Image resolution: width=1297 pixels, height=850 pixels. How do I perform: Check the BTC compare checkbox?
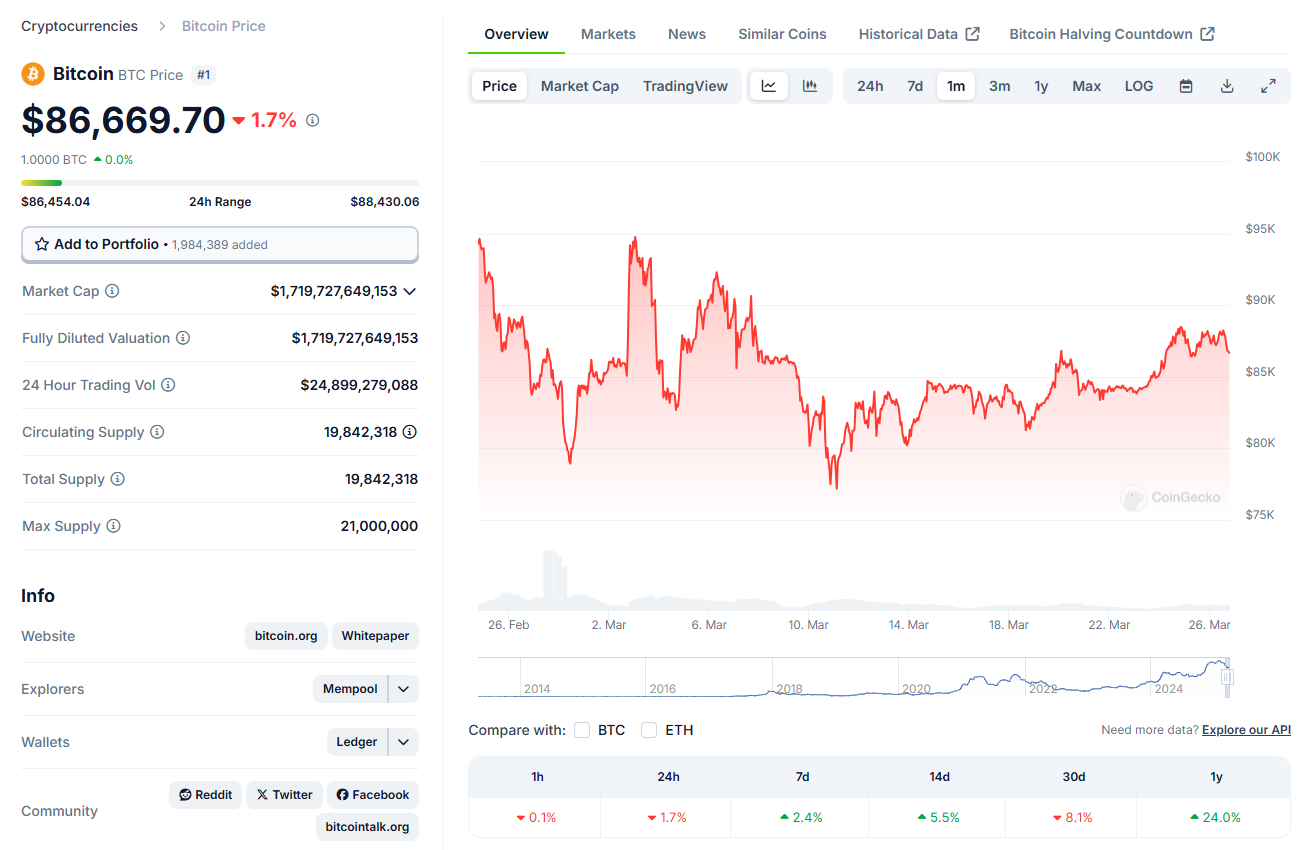point(582,730)
